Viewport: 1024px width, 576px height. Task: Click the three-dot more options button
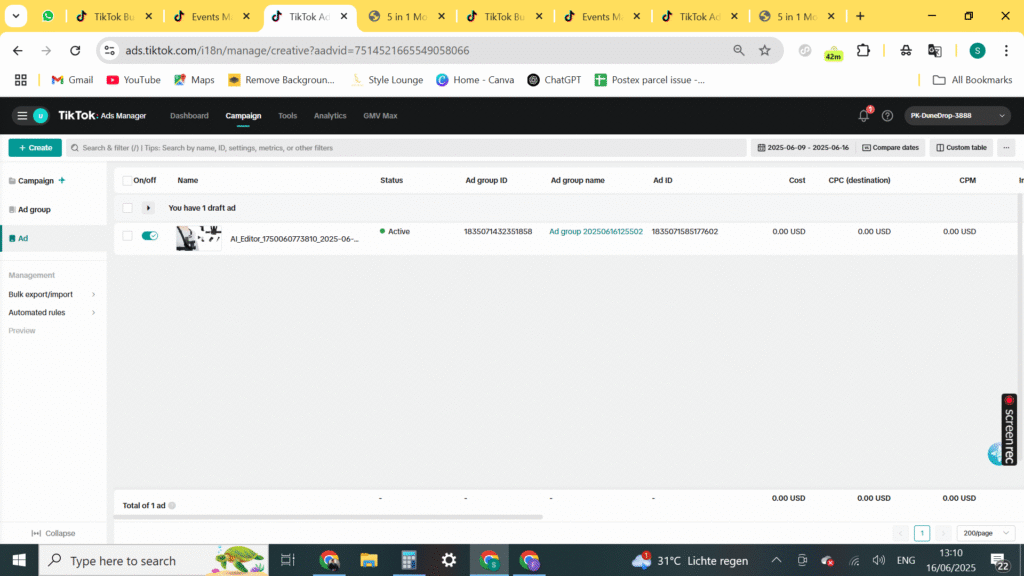pos(1006,148)
